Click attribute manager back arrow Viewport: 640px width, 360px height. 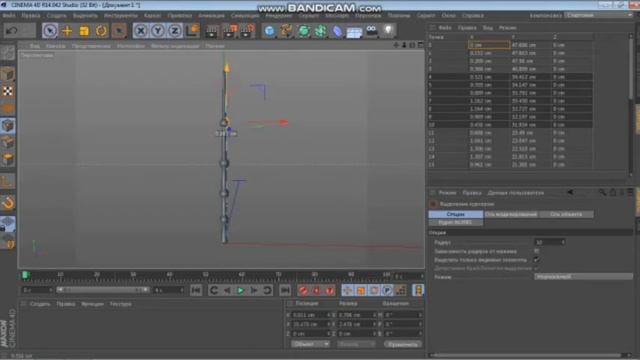[x=570, y=192]
